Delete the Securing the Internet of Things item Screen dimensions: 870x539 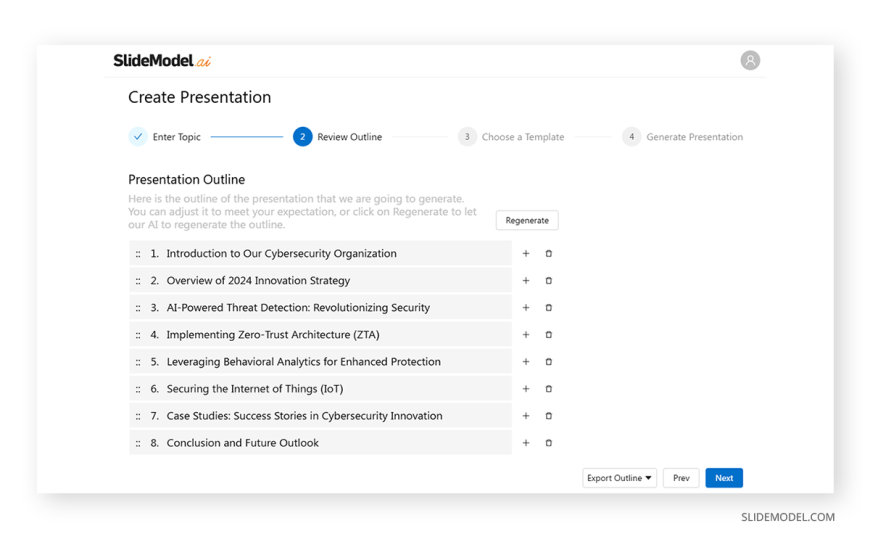[549, 389]
